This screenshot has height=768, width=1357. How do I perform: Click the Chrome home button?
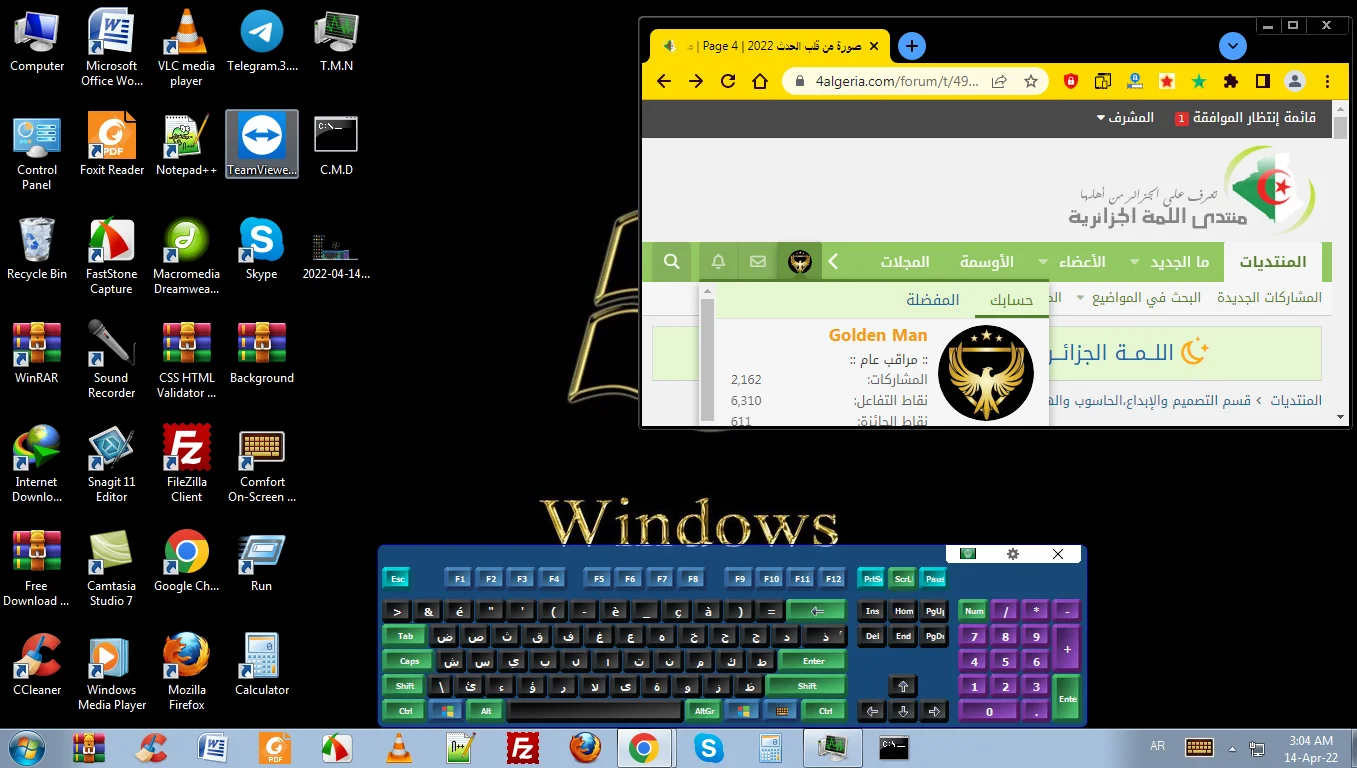pyautogui.click(x=760, y=82)
